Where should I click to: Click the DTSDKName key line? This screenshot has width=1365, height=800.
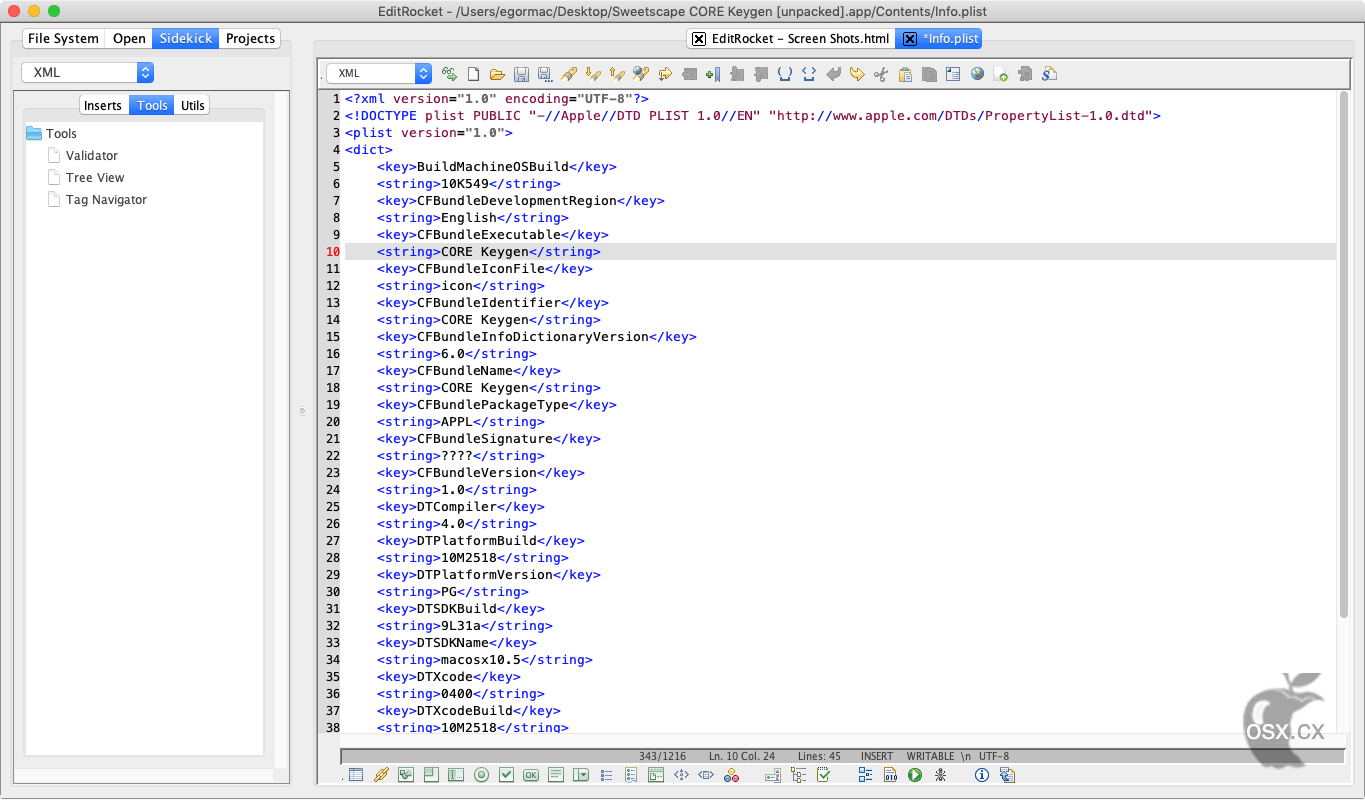(456, 643)
